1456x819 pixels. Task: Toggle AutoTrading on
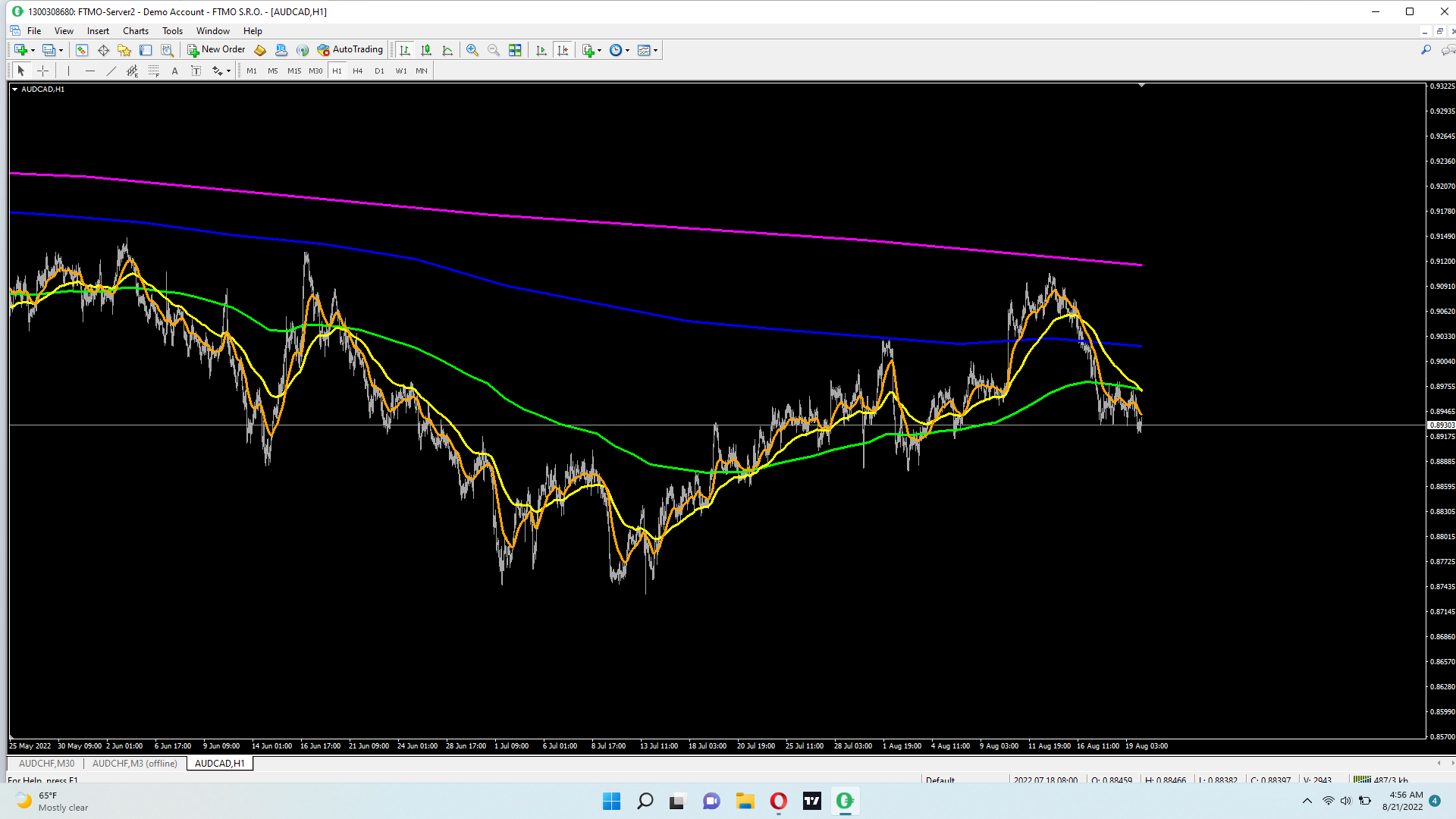(350, 50)
